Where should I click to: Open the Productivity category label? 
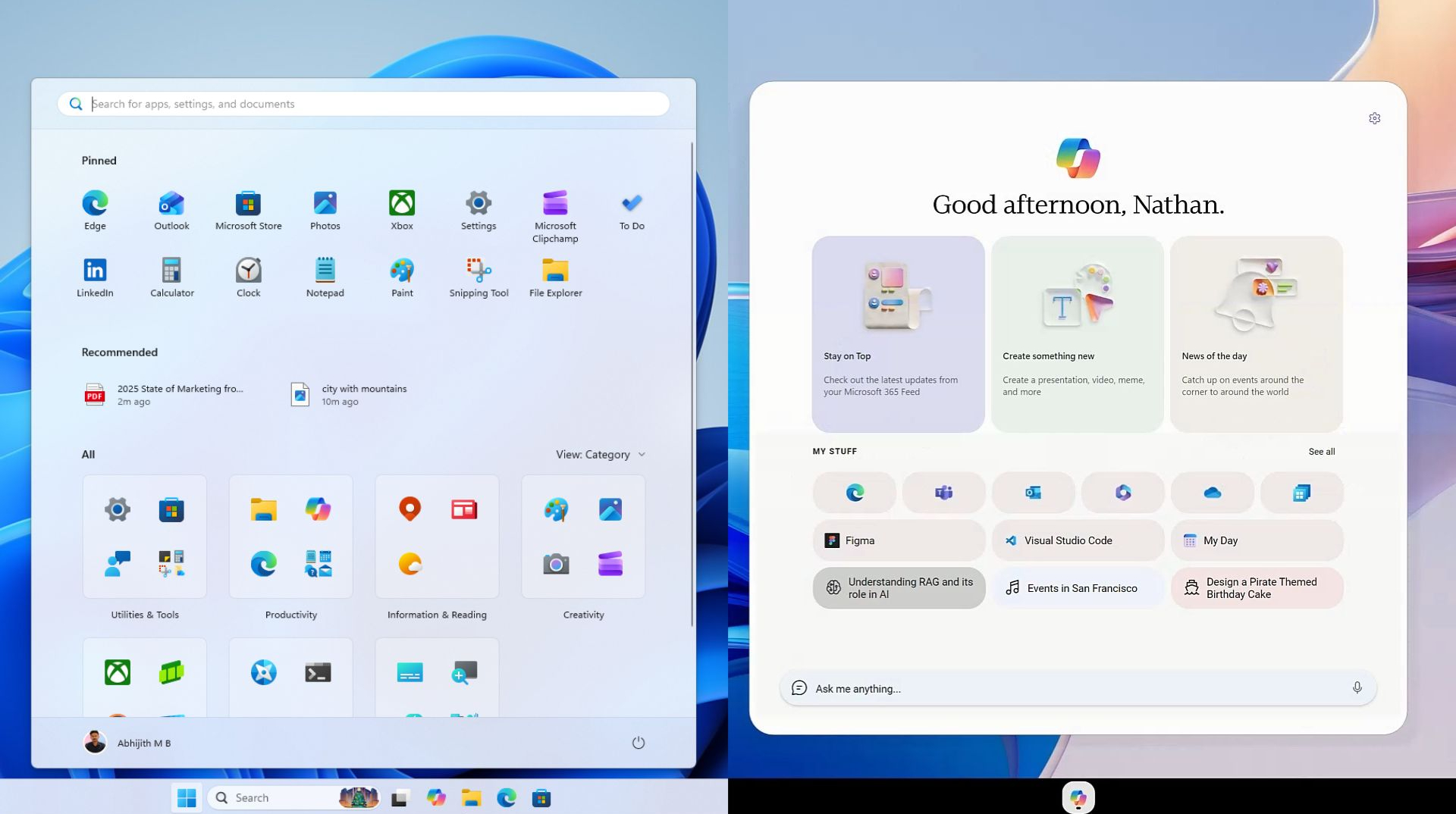pyautogui.click(x=291, y=615)
